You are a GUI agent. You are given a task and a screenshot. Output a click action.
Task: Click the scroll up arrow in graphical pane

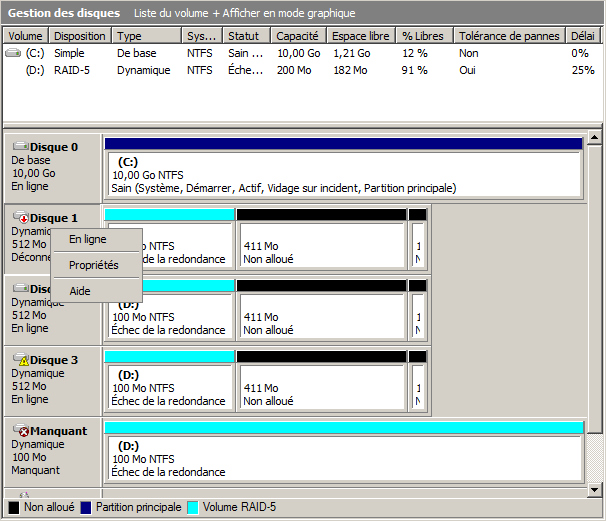coord(594,138)
